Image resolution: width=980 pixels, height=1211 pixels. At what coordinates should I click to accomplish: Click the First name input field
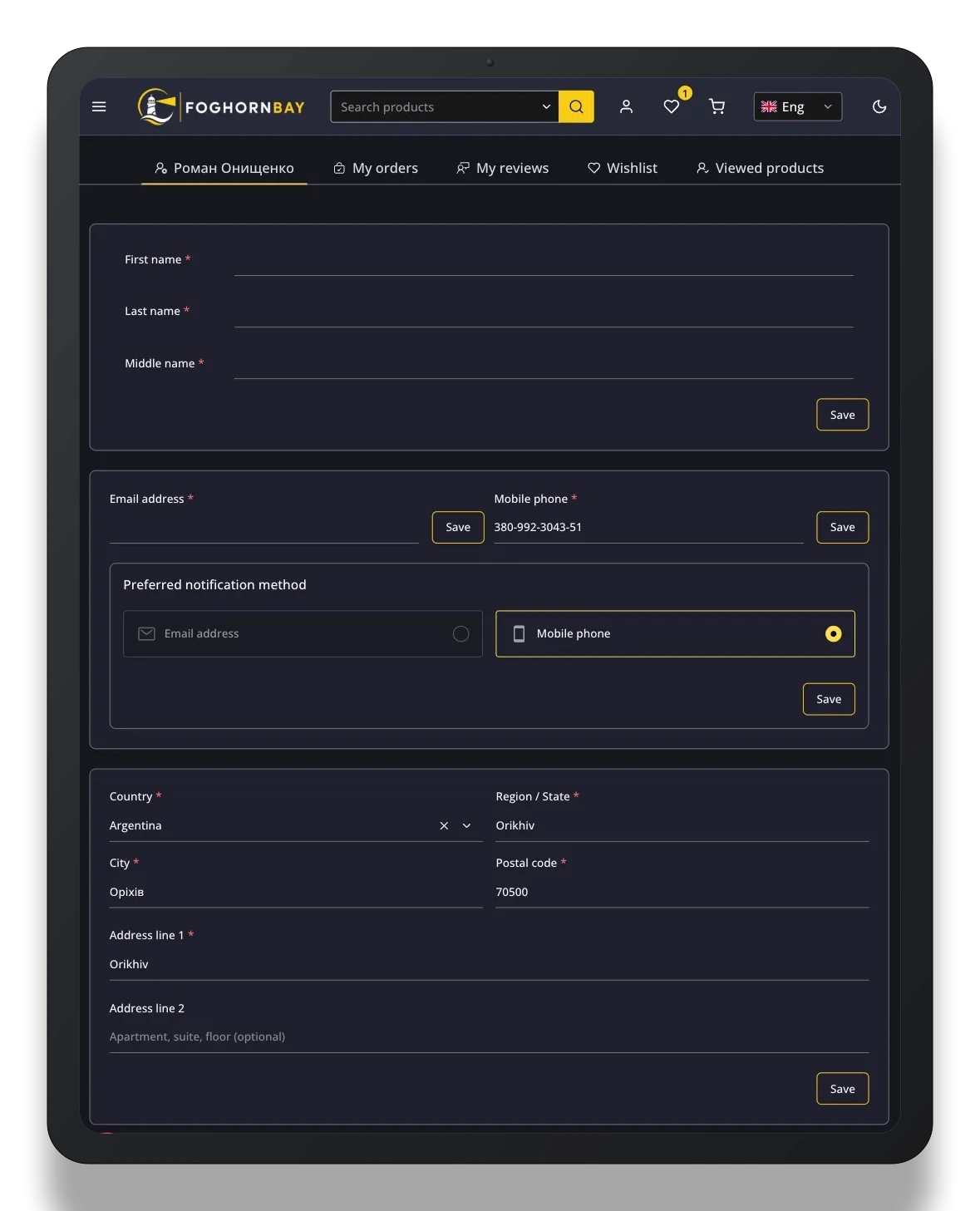[544, 260]
